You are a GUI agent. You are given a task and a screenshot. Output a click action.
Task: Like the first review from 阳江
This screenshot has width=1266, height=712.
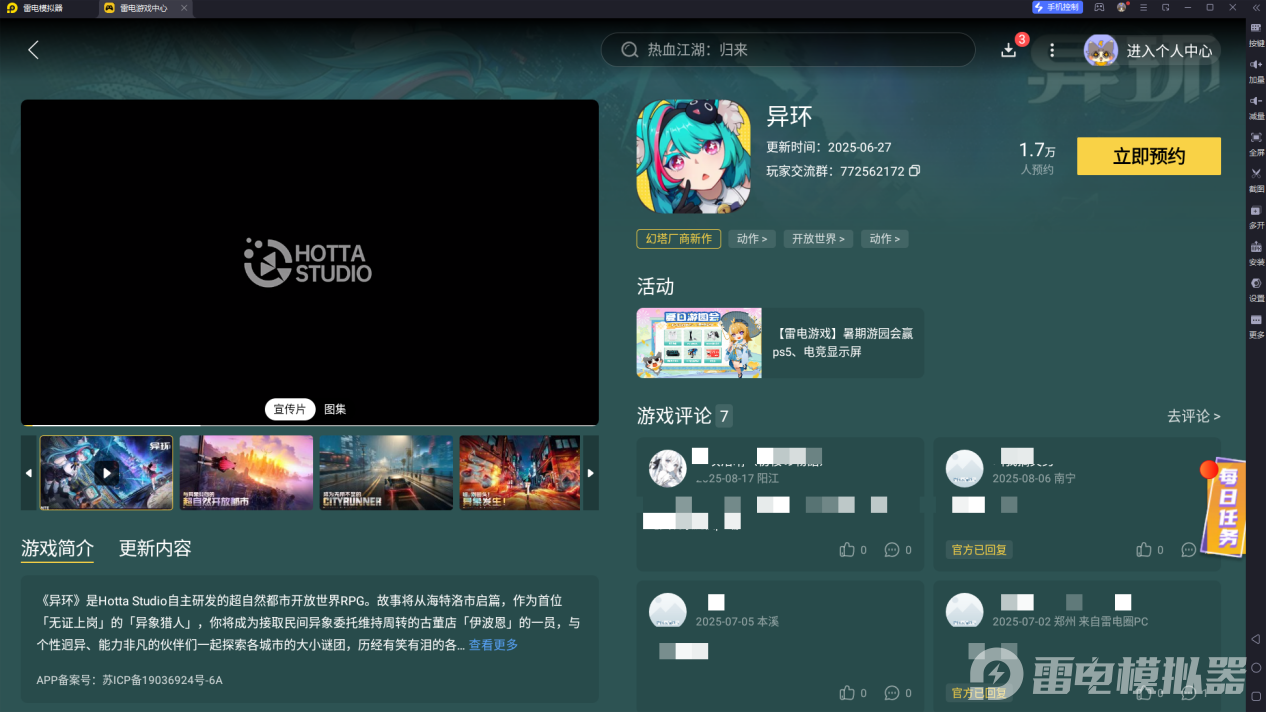tap(847, 550)
